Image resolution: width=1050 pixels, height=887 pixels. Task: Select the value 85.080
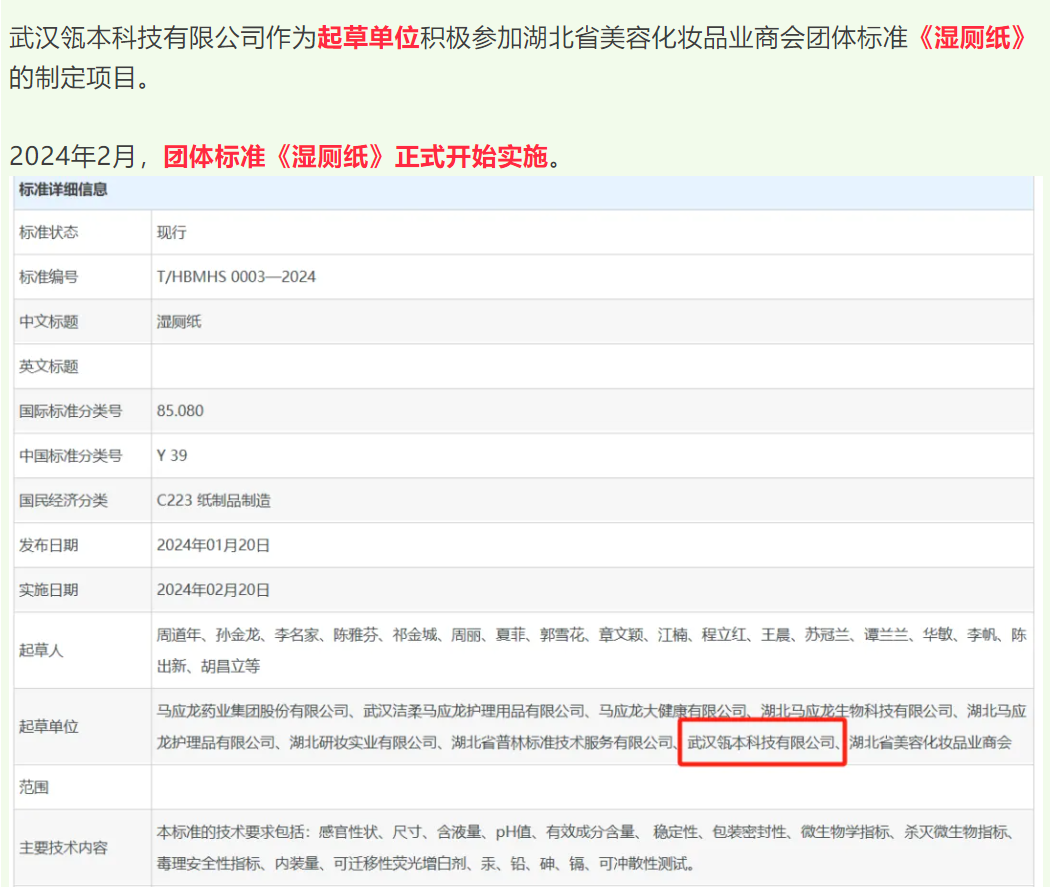(x=180, y=410)
